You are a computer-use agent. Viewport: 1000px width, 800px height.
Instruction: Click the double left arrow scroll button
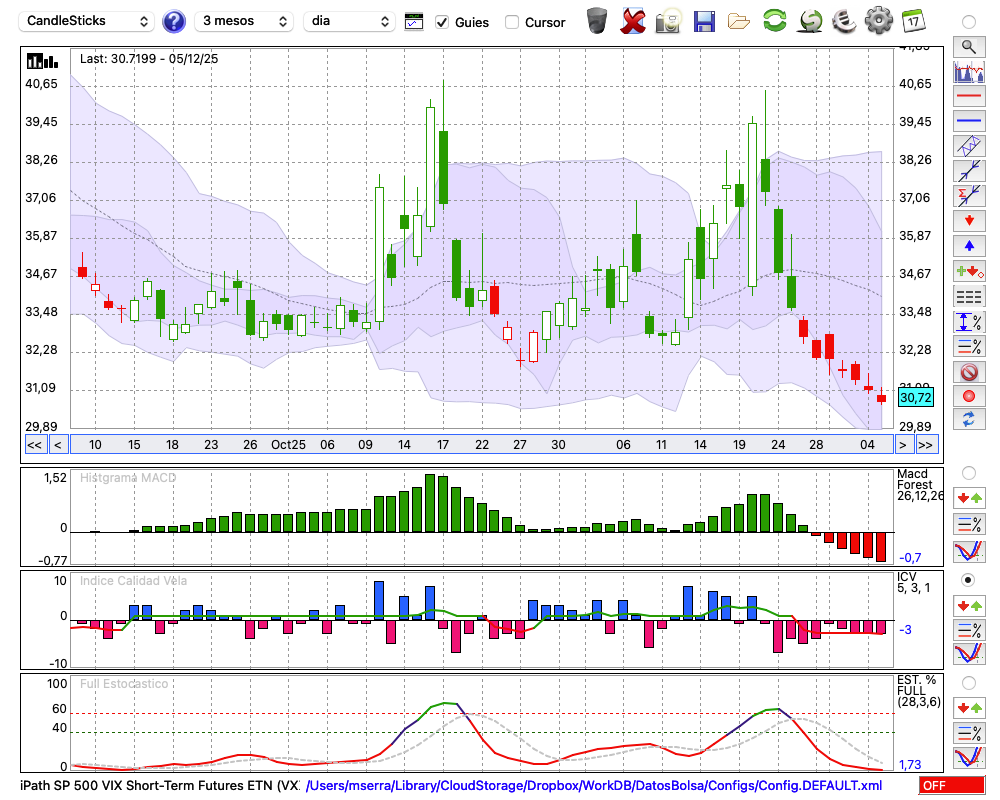34,445
